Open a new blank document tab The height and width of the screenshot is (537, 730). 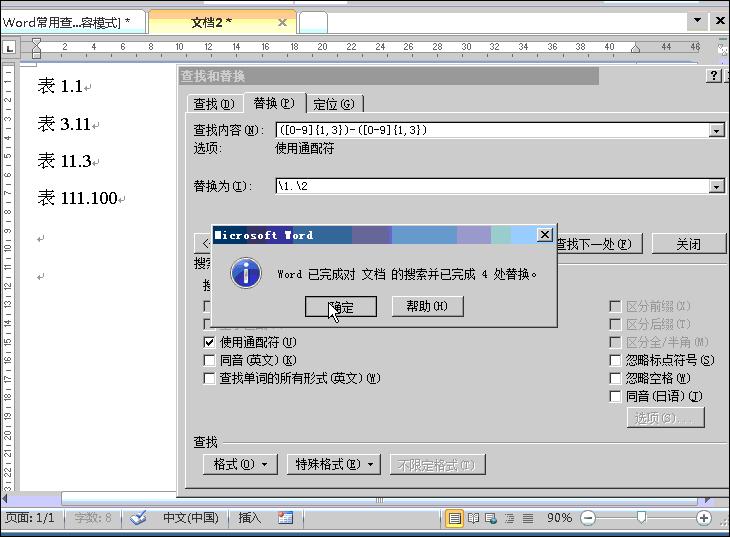pos(313,22)
